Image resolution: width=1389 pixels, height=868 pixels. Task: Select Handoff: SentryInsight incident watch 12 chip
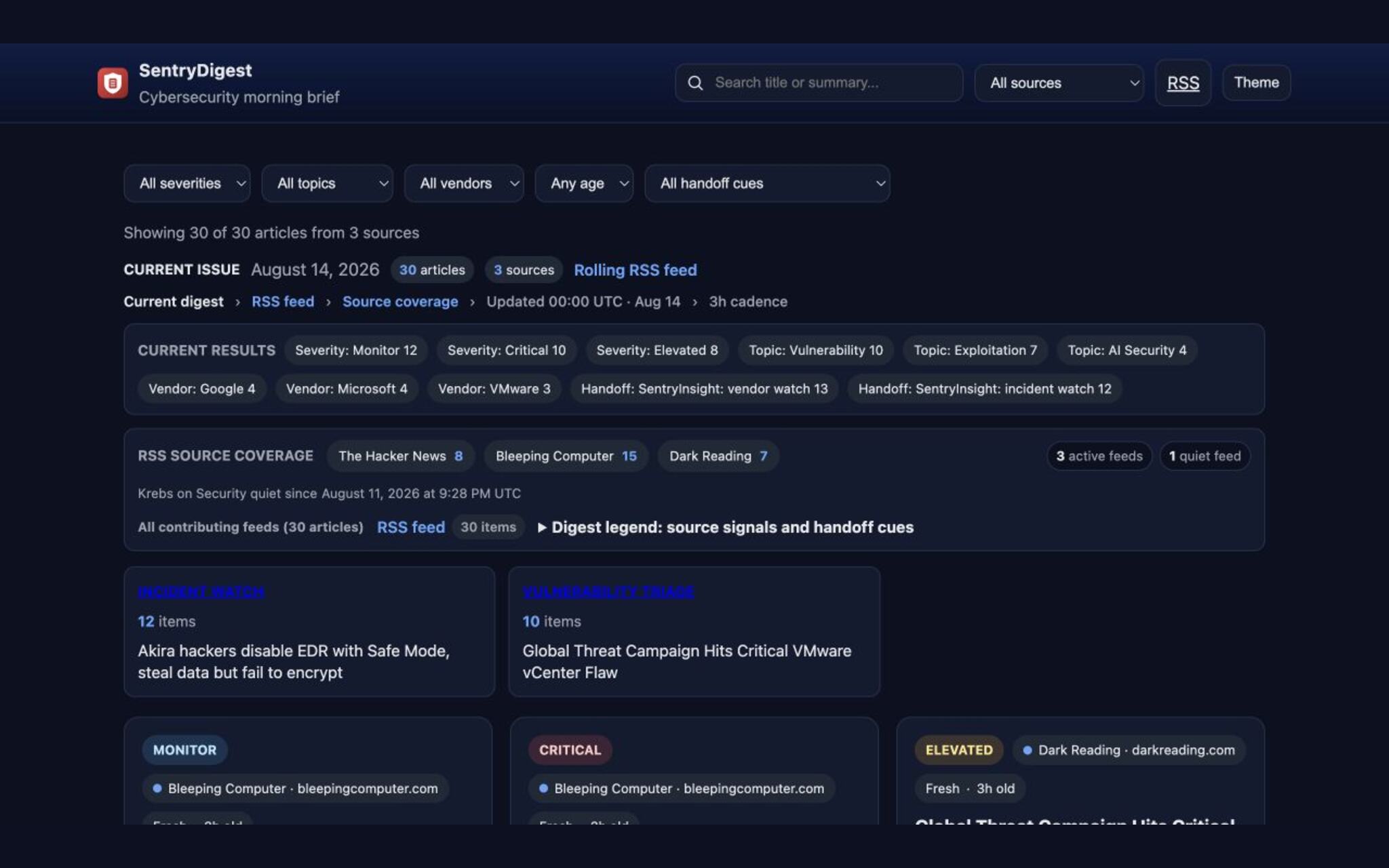(x=985, y=389)
